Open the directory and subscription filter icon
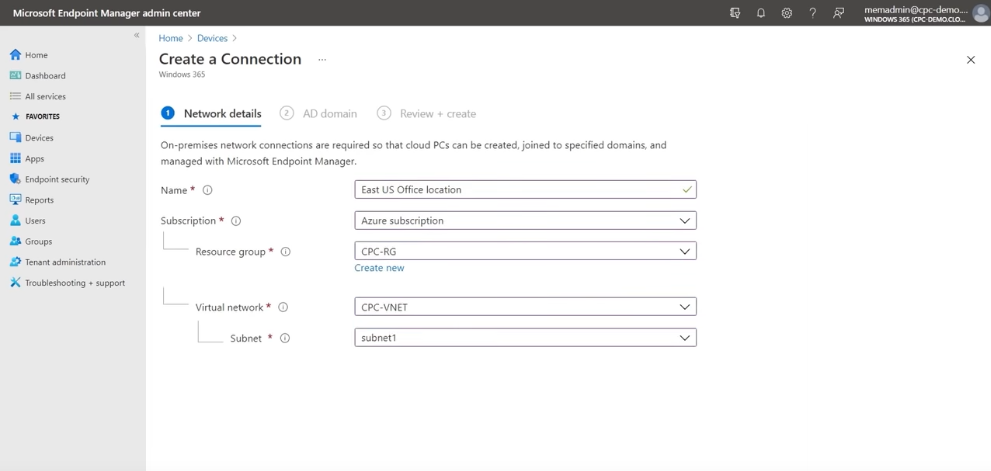Viewport: 991px width, 471px height. click(734, 13)
